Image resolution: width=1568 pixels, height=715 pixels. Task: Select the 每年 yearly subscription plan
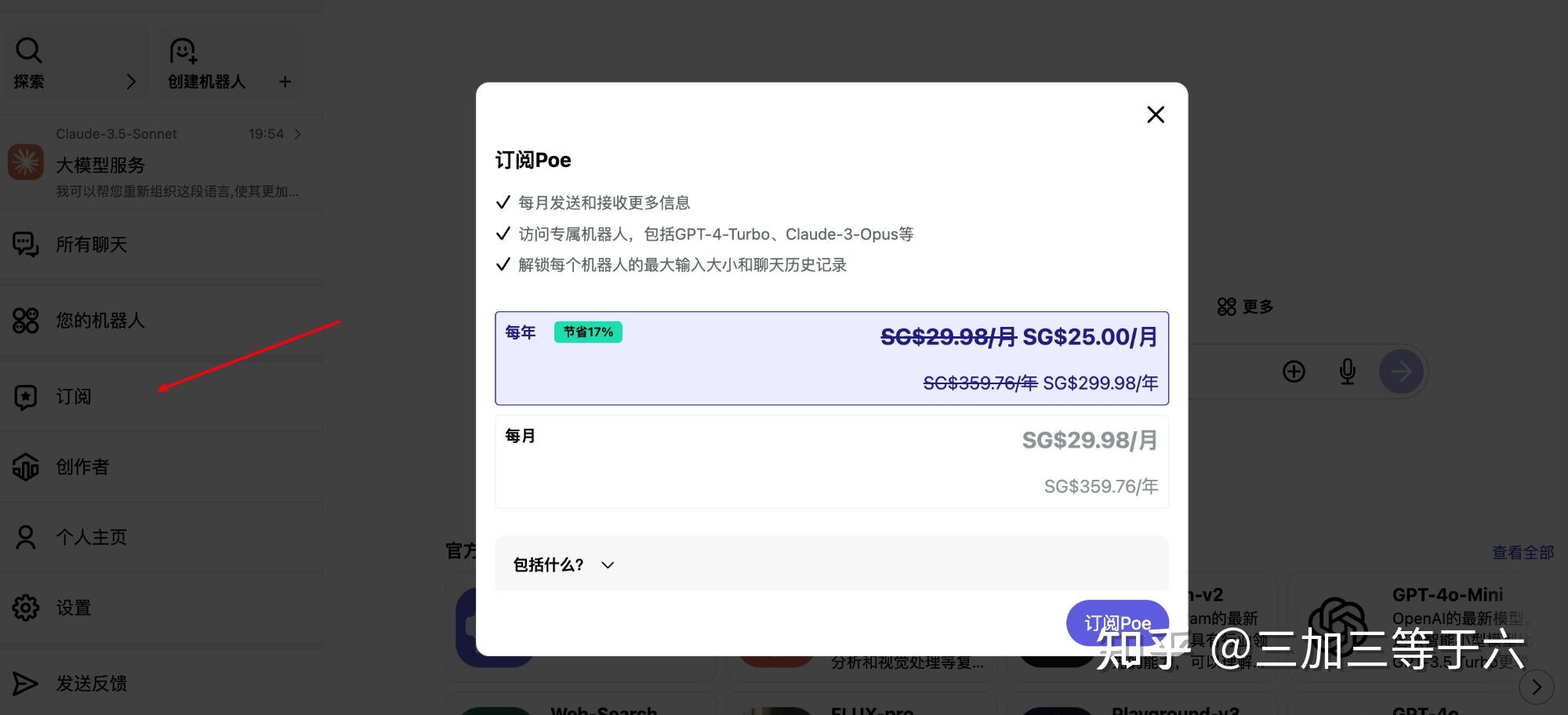tap(831, 358)
